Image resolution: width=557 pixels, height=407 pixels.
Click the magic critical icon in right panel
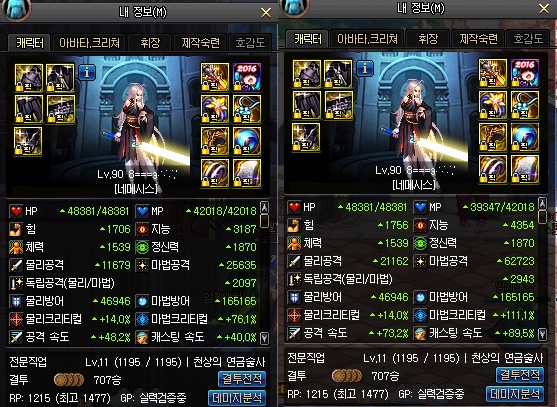click(x=420, y=315)
